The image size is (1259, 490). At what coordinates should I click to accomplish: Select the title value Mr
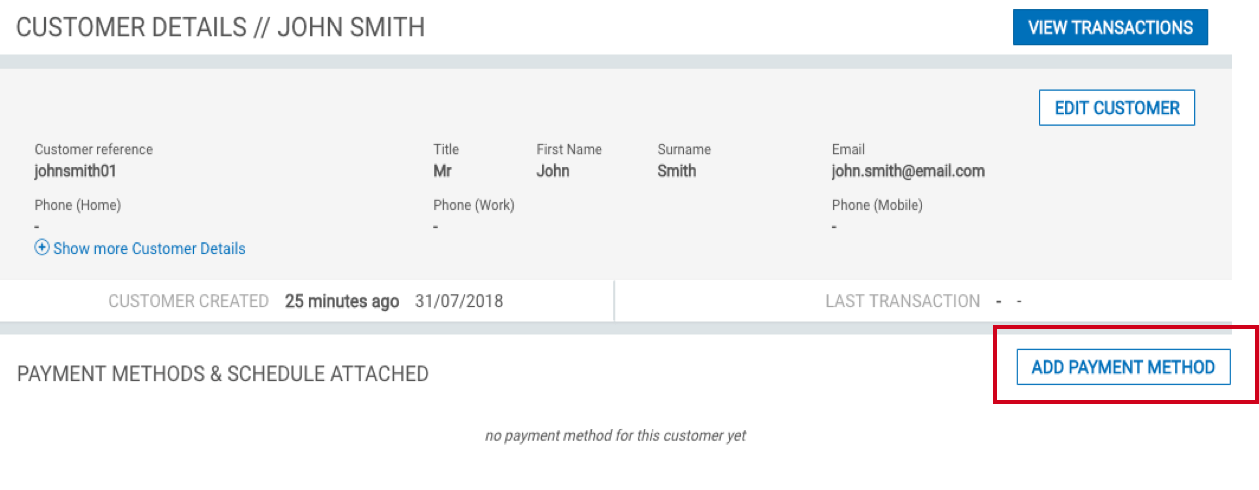[x=442, y=171]
